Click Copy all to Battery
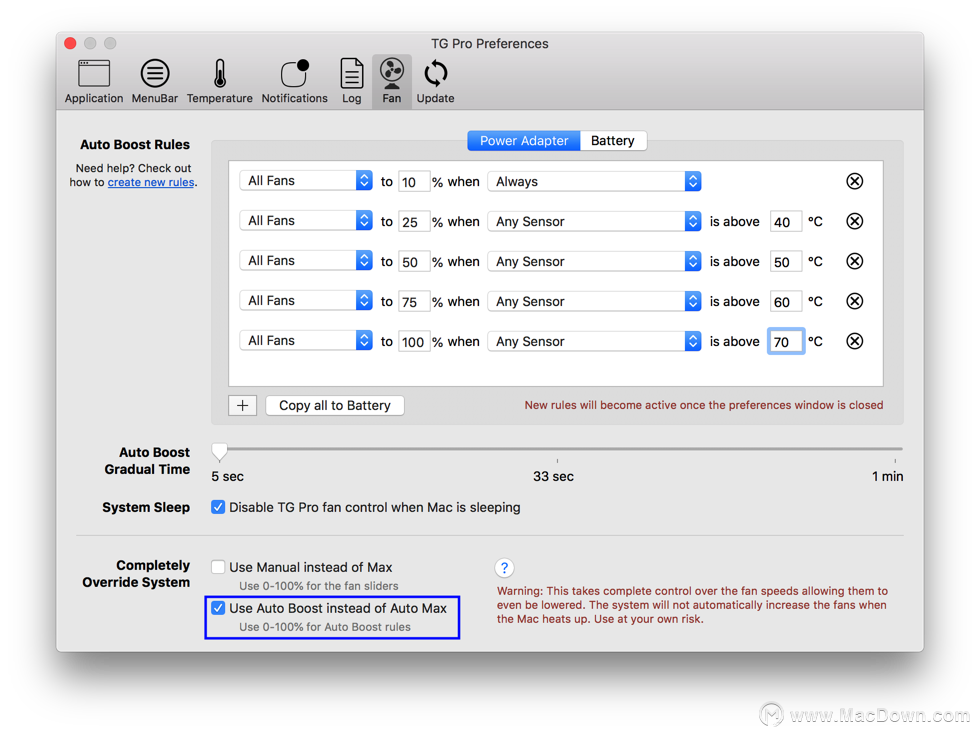 (x=335, y=406)
